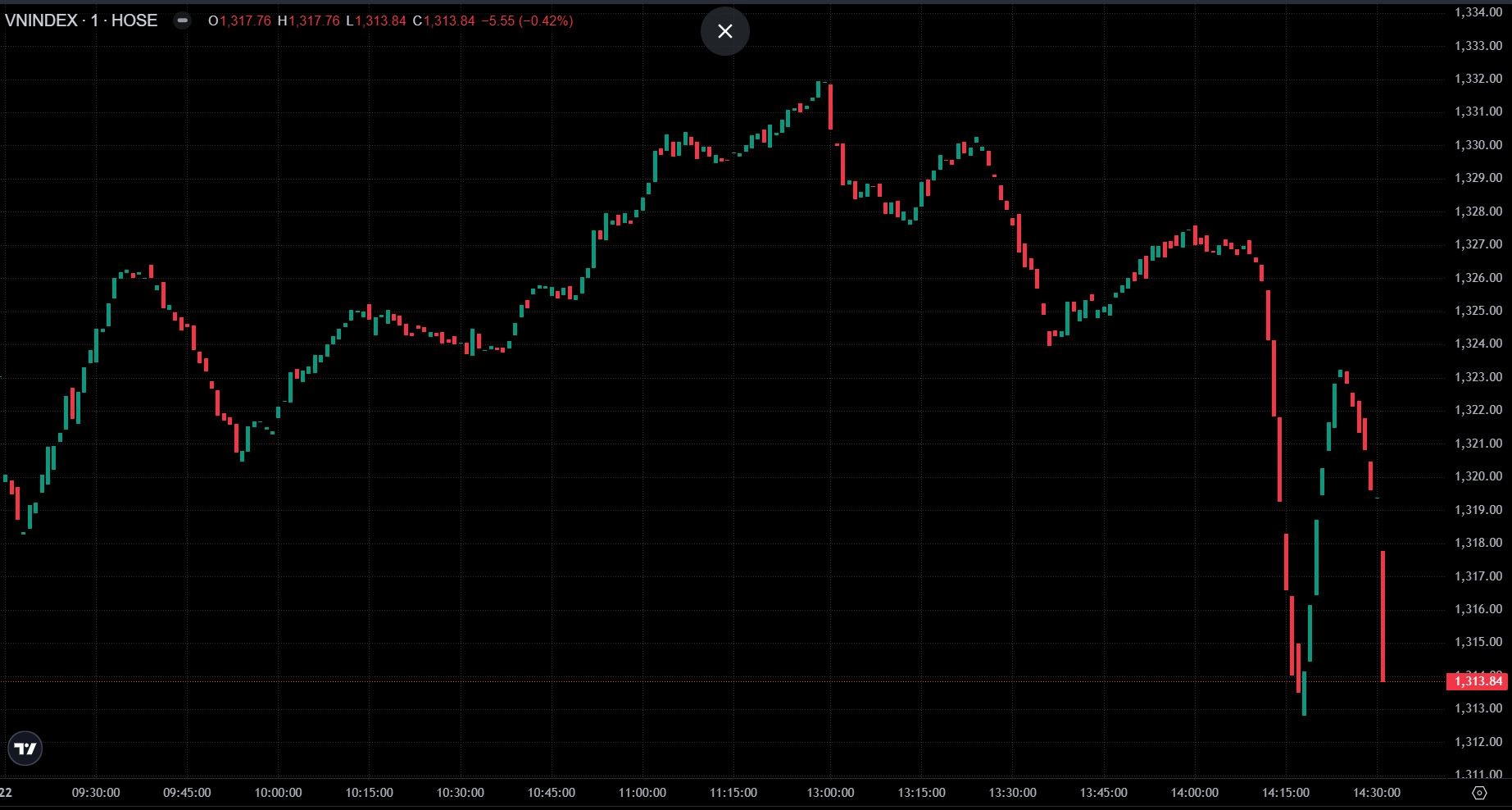Click the 1,312.00 price scale label
1512x810 pixels.
coord(1478,742)
